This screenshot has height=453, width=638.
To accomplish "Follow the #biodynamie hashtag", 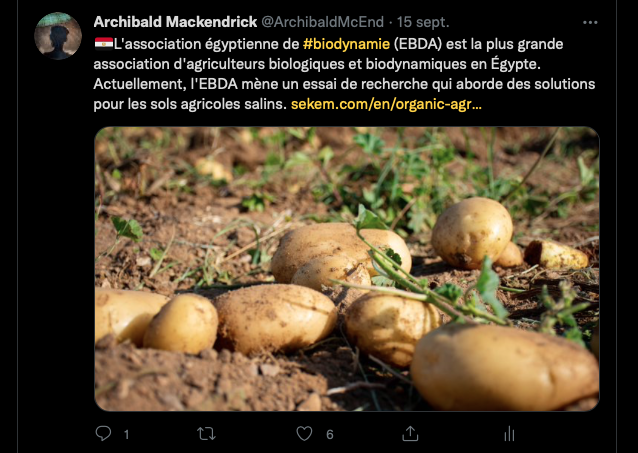I will point(346,44).
